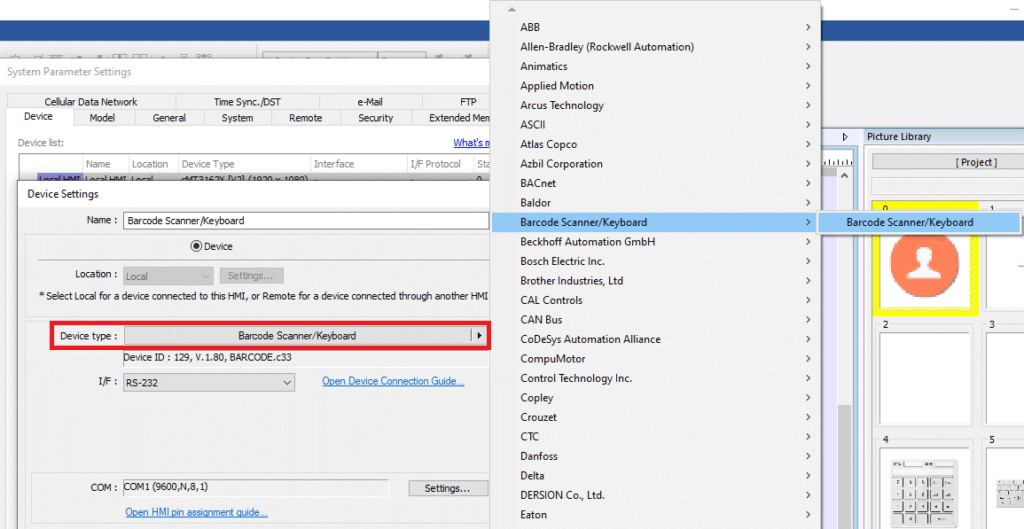Switch to the Security tab
The height and width of the screenshot is (529, 1024).
(376, 118)
